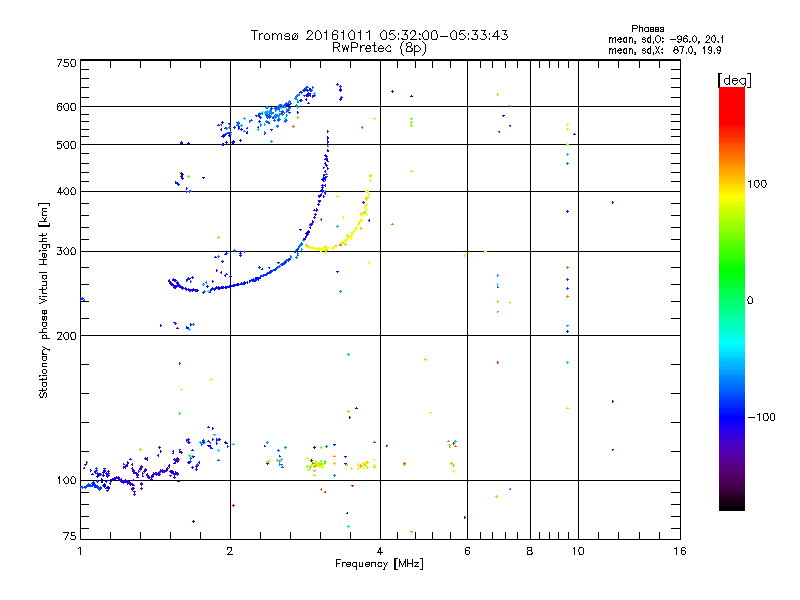This screenshot has height=600, width=800.
Task: Click the 'Phases' header label
Action: pyautogui.click(x=647, y=29)
